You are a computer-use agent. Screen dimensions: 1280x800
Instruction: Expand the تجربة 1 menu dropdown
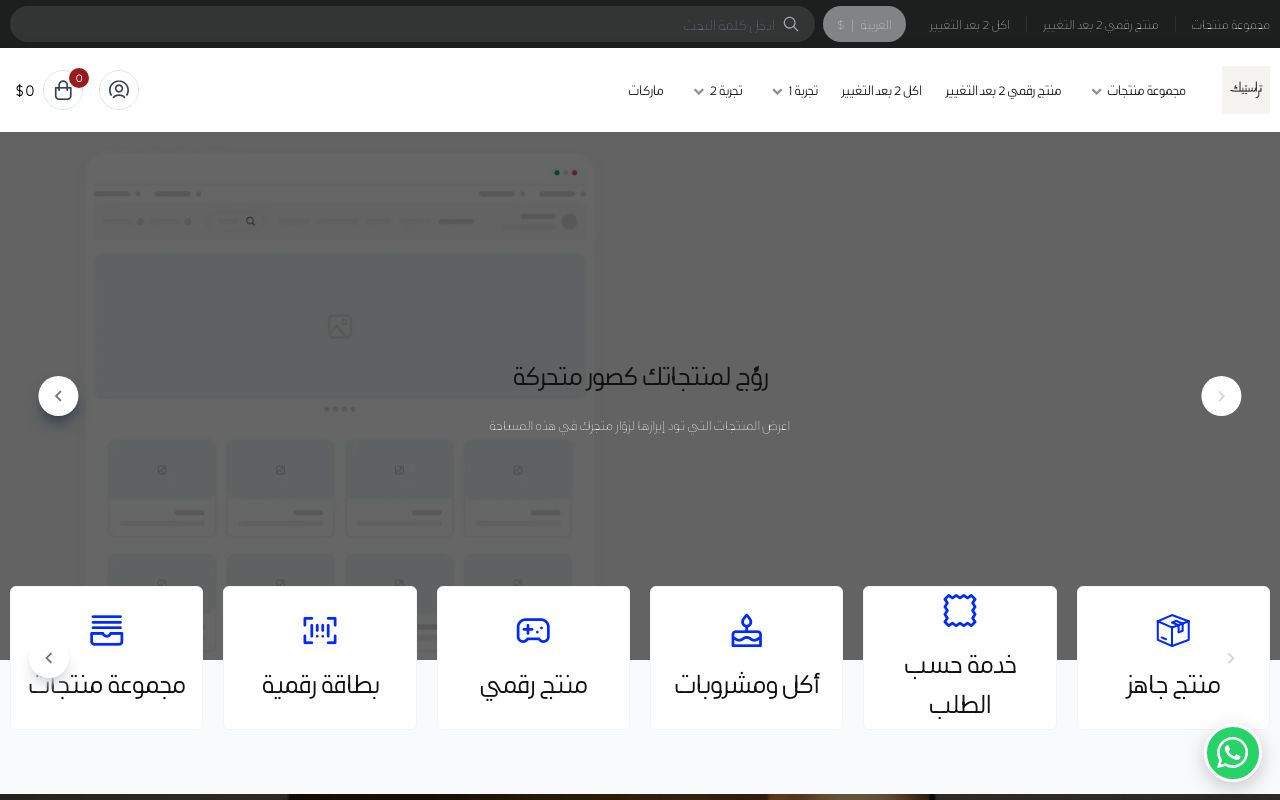(x=795, y=91)
